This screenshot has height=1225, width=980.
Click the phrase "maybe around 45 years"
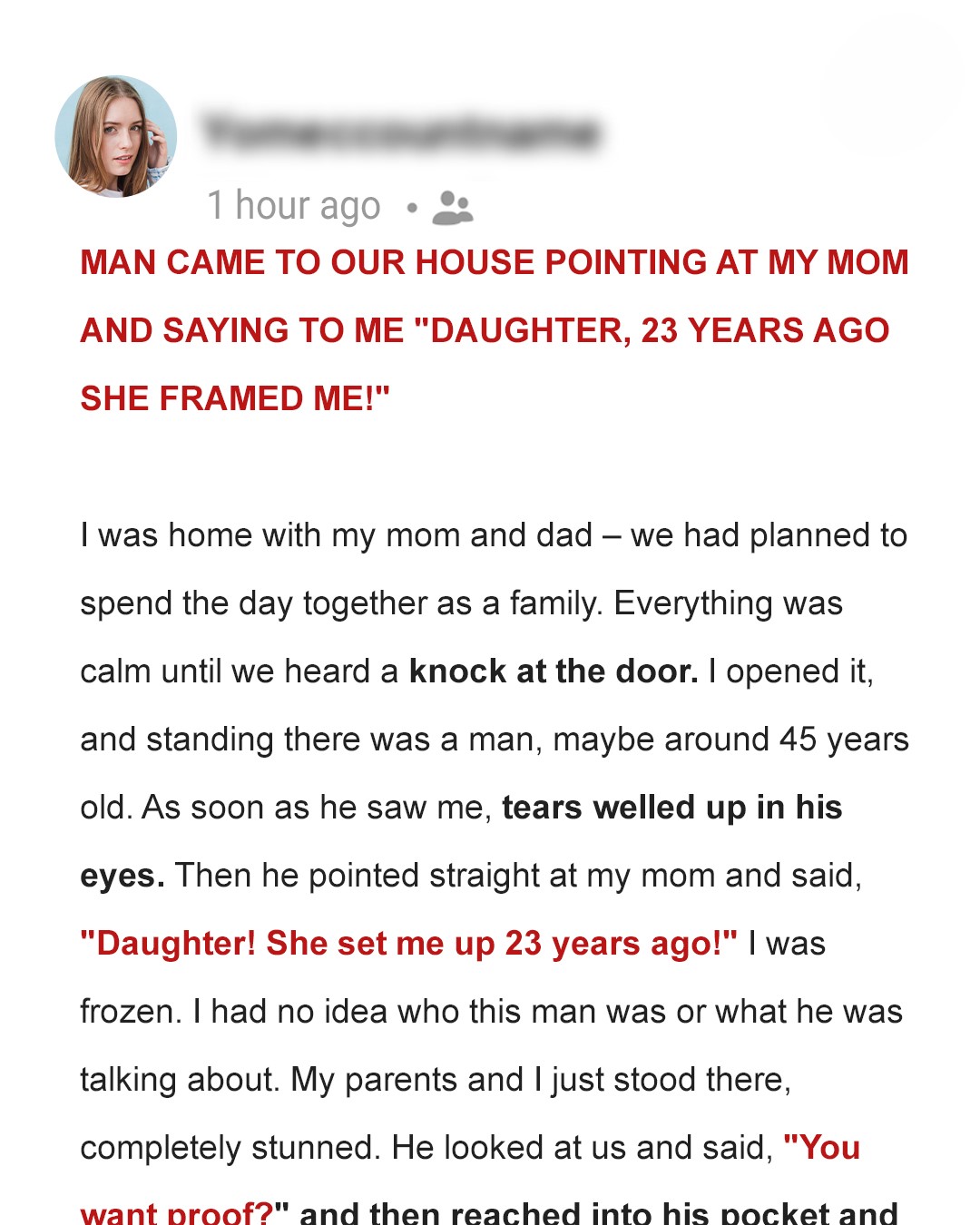pyautogui.click(x=730, y=740)
